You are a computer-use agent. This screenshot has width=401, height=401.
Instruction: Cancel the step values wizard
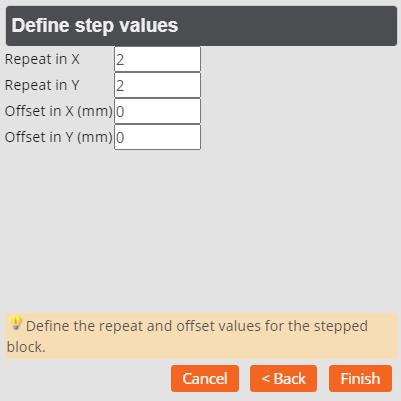point(205,378)
